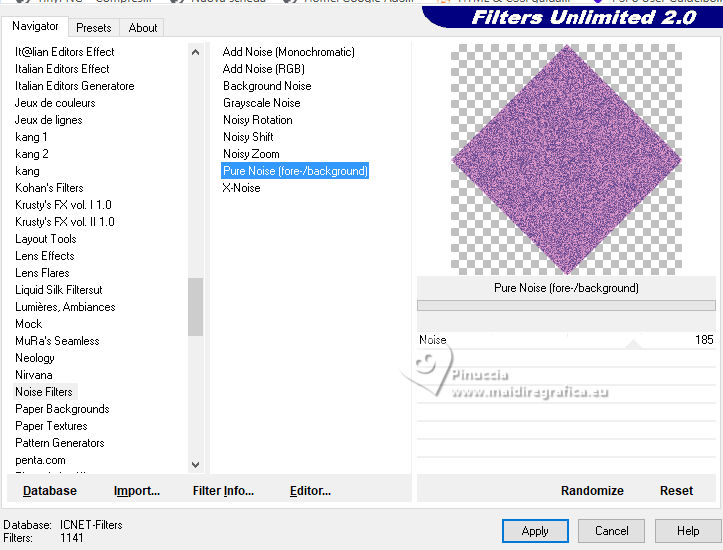Choose Add Noise (RGB) filter
Viewport: 723px width, 550px height.
(264, 69)
